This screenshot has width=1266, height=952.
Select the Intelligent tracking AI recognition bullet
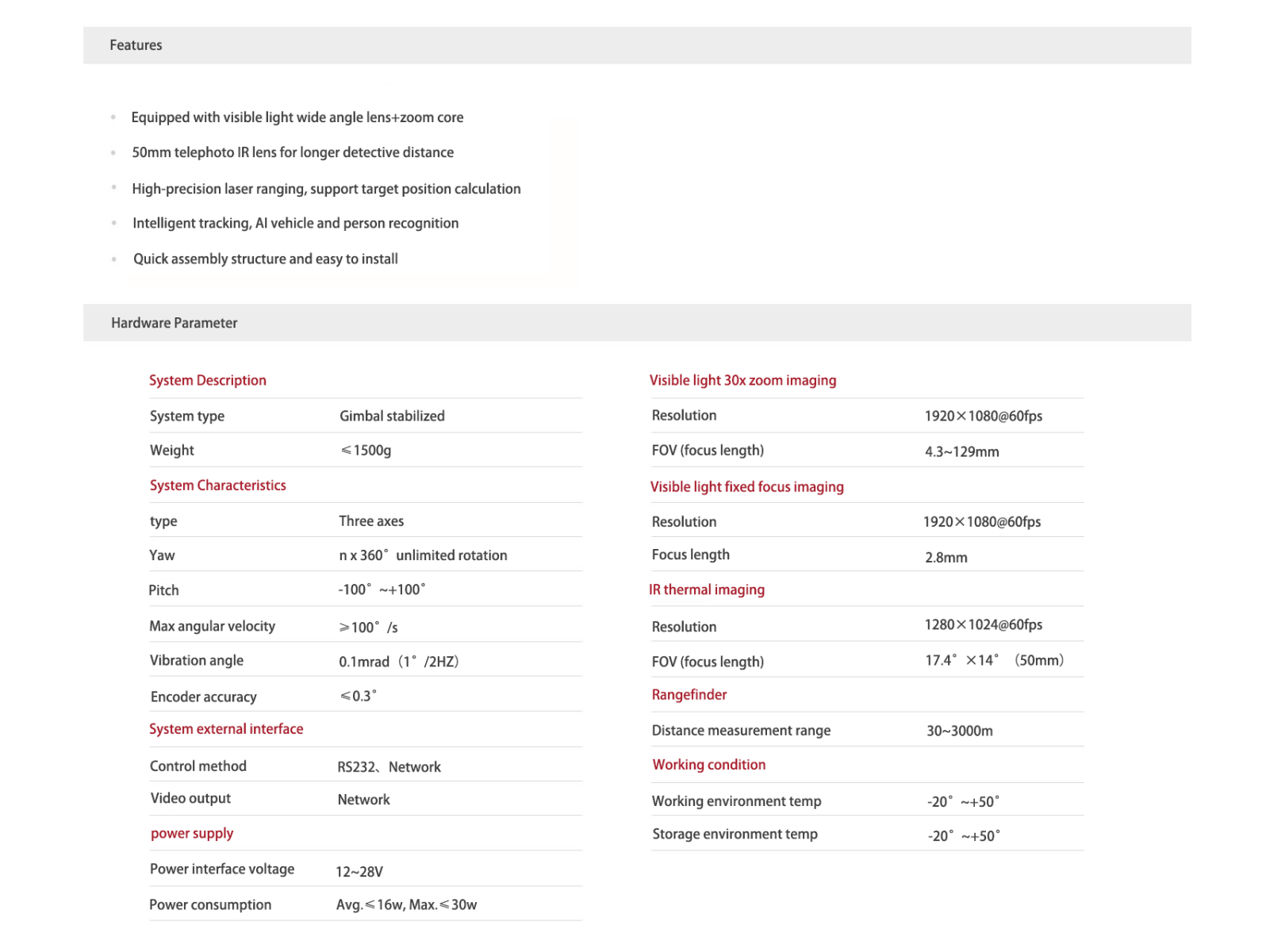click(295, 224)
